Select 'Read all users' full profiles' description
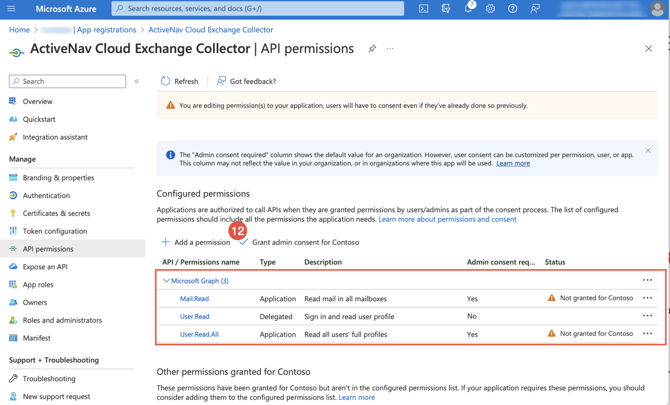This screenshot has height=405, width=670. (346, 334)
